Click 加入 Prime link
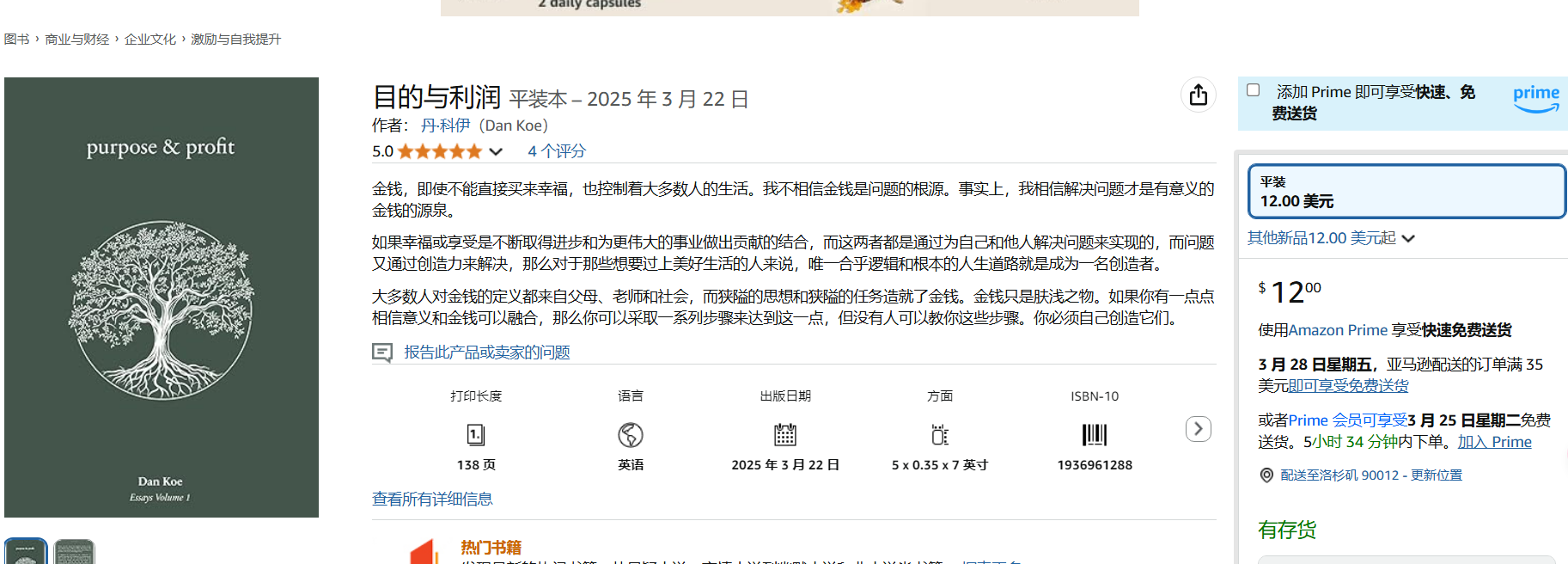The height and width of the screenshot is (564, 1568). click(x=1494, y=442)
